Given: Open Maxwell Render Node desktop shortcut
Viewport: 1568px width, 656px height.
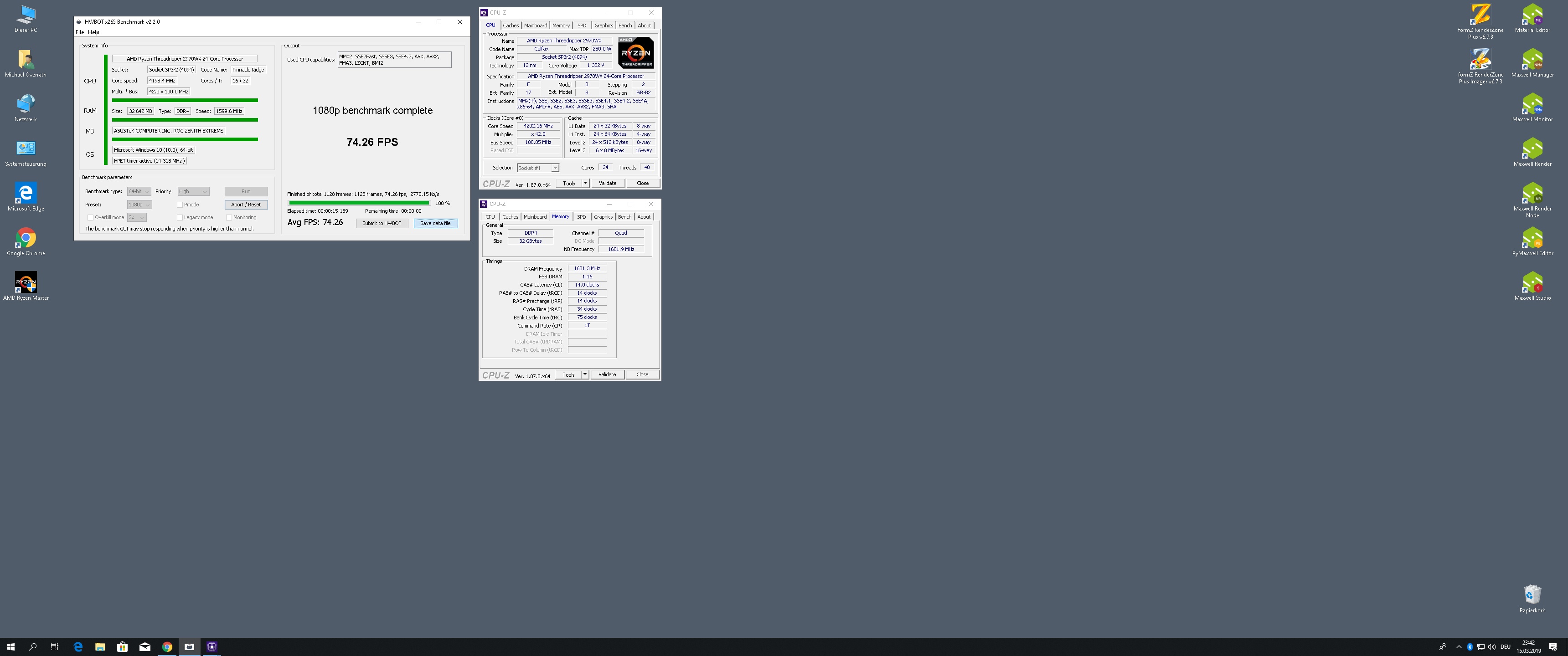Looking at the screenshot, I should [1532, 200].
